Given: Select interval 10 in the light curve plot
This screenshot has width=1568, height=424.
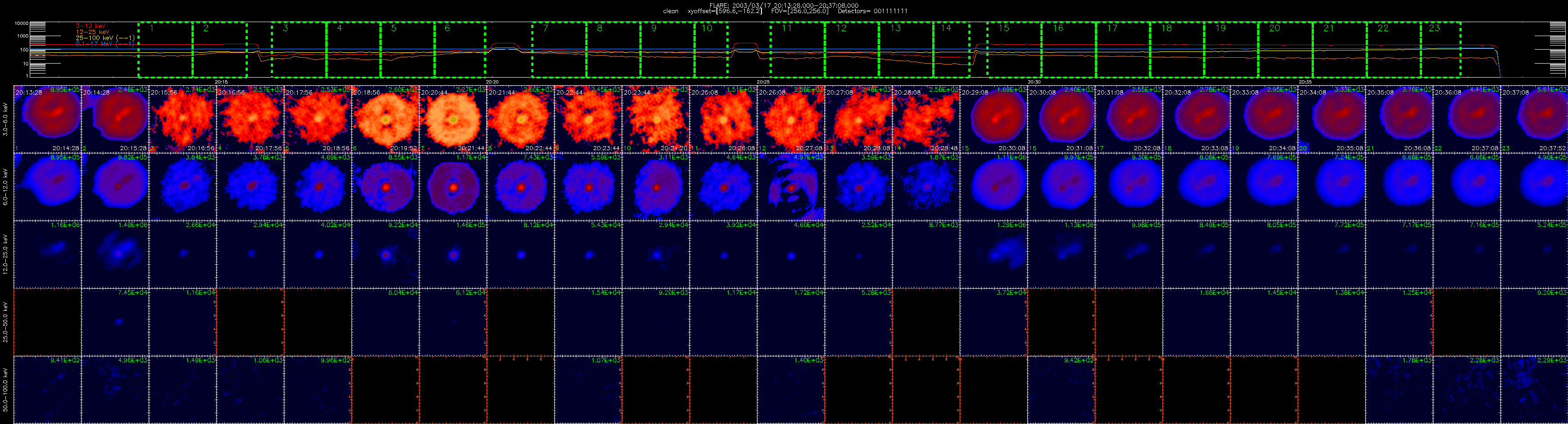Looking at the screenshot, I should click(x=711, y=50).
